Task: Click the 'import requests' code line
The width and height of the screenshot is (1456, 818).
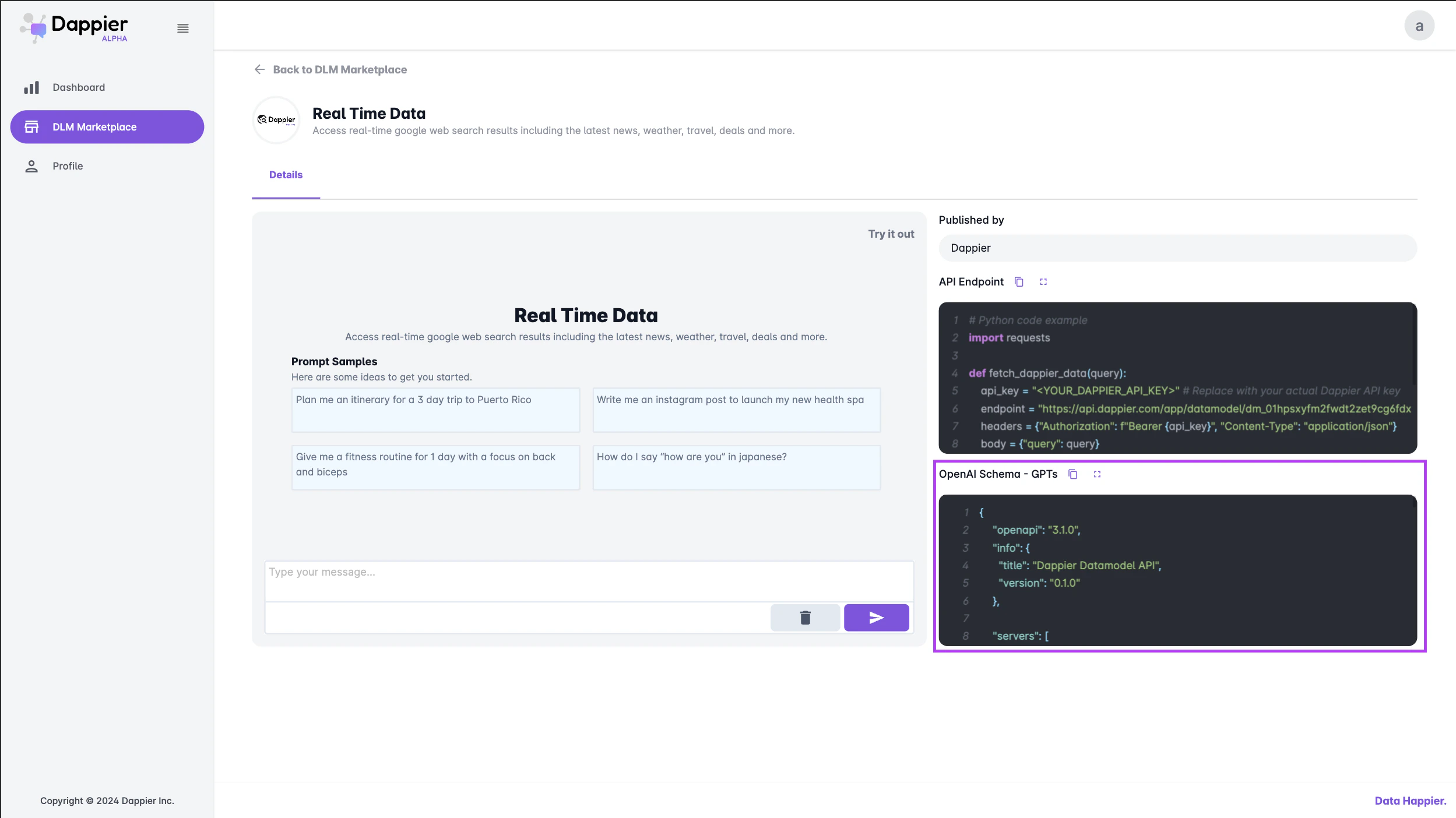Action: point(1009,338)
